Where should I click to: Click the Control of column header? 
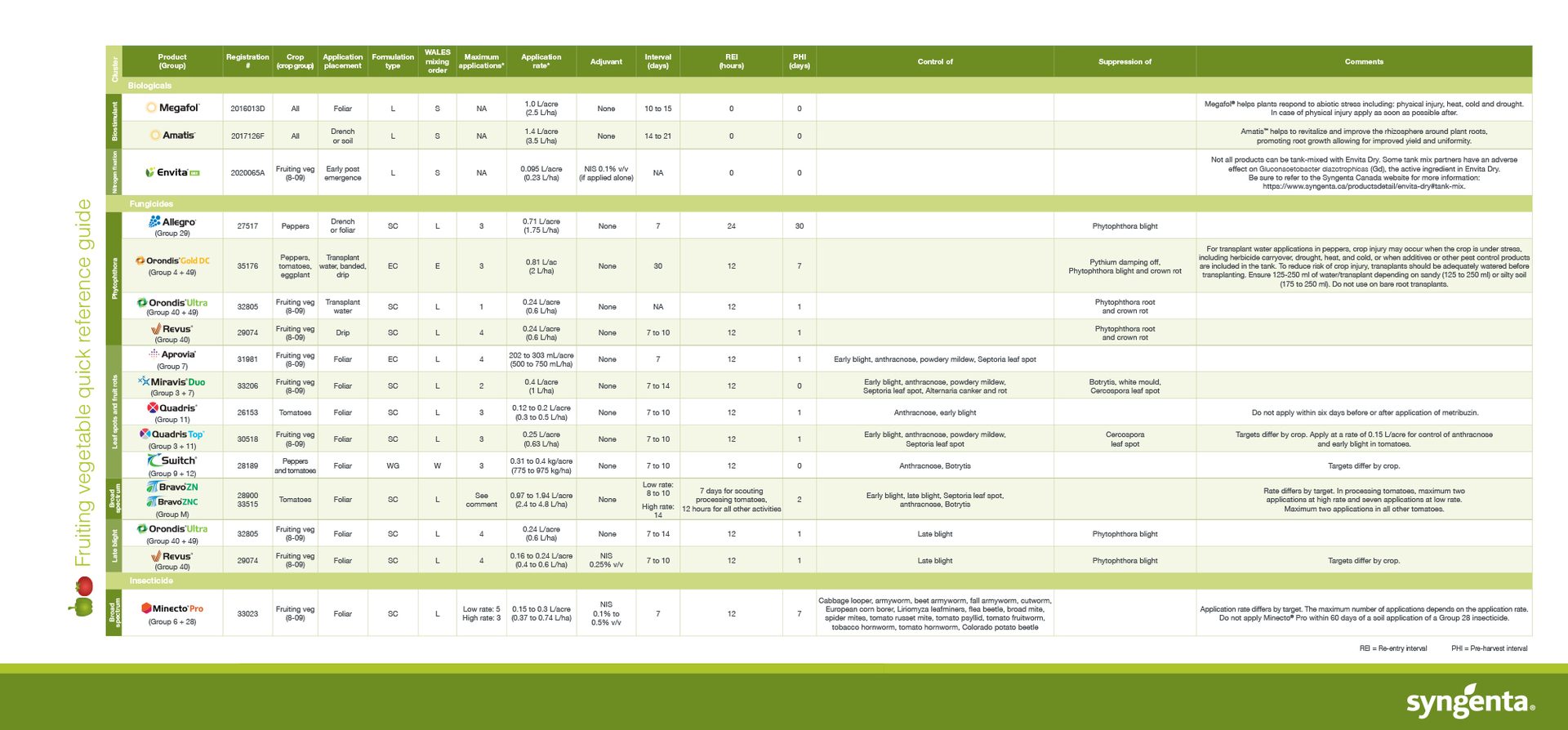click(935, 61)
